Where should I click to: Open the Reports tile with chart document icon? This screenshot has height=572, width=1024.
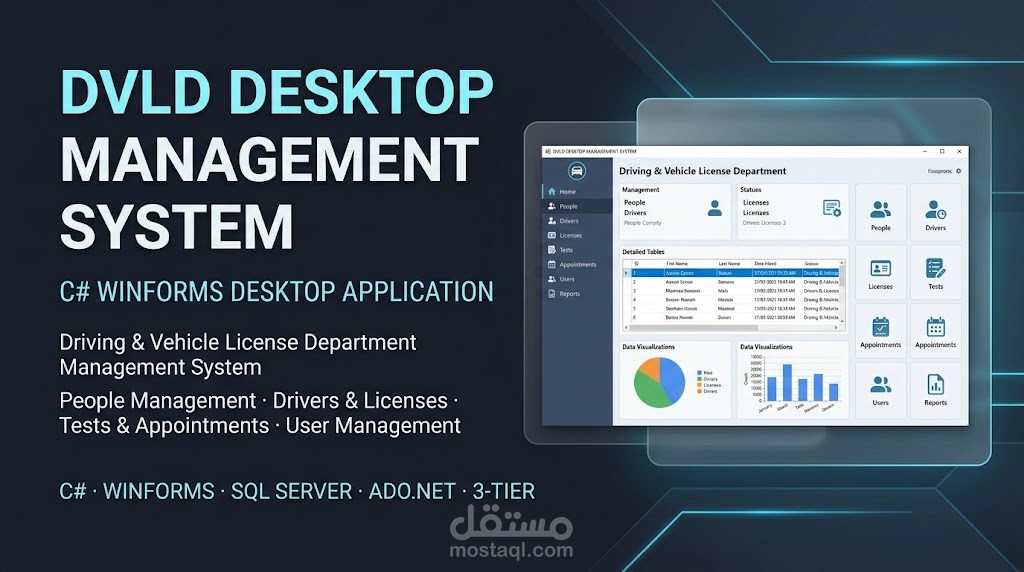935,389
